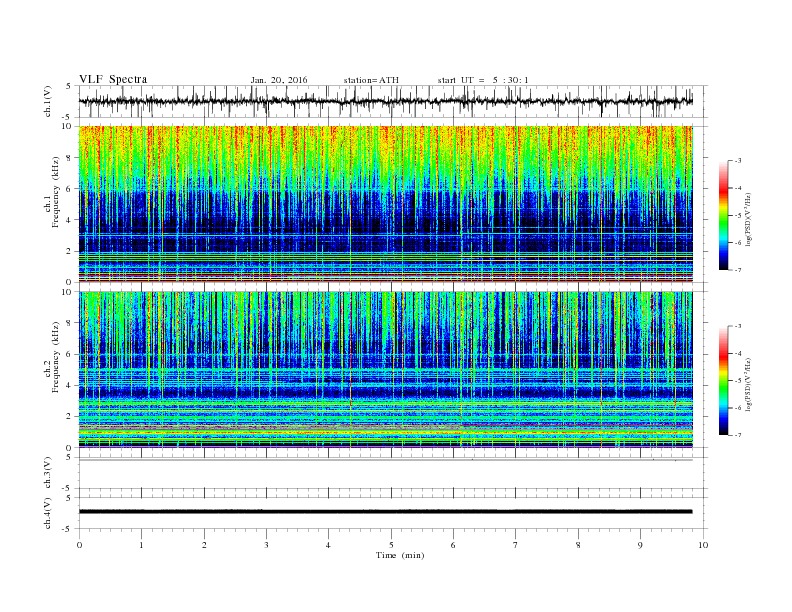Click the "8" kHz tick on ch.1 spectrogram
The height and width of the screenshot is (612, 792).
coord(70,158)
